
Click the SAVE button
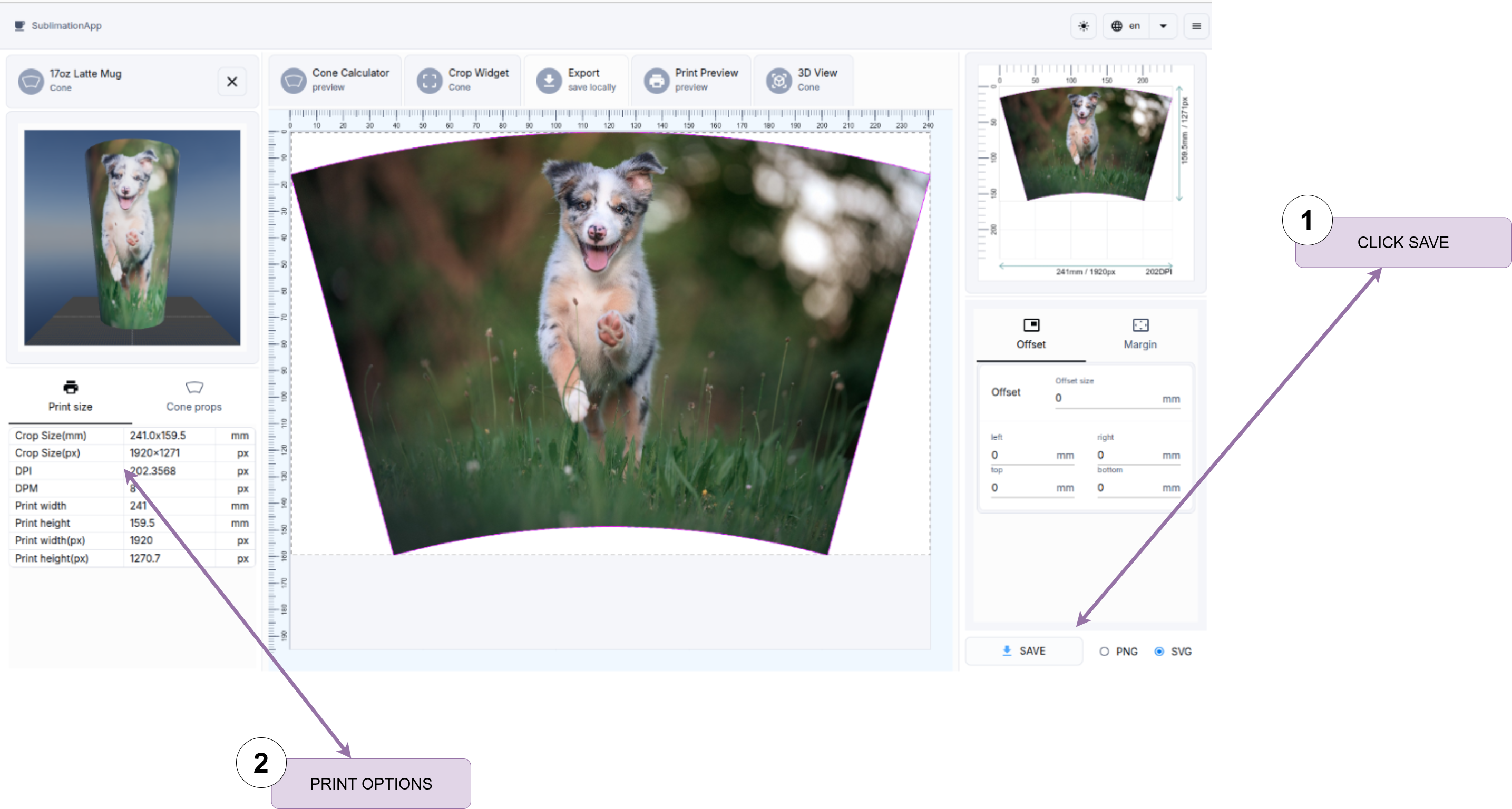(1023, 650)
